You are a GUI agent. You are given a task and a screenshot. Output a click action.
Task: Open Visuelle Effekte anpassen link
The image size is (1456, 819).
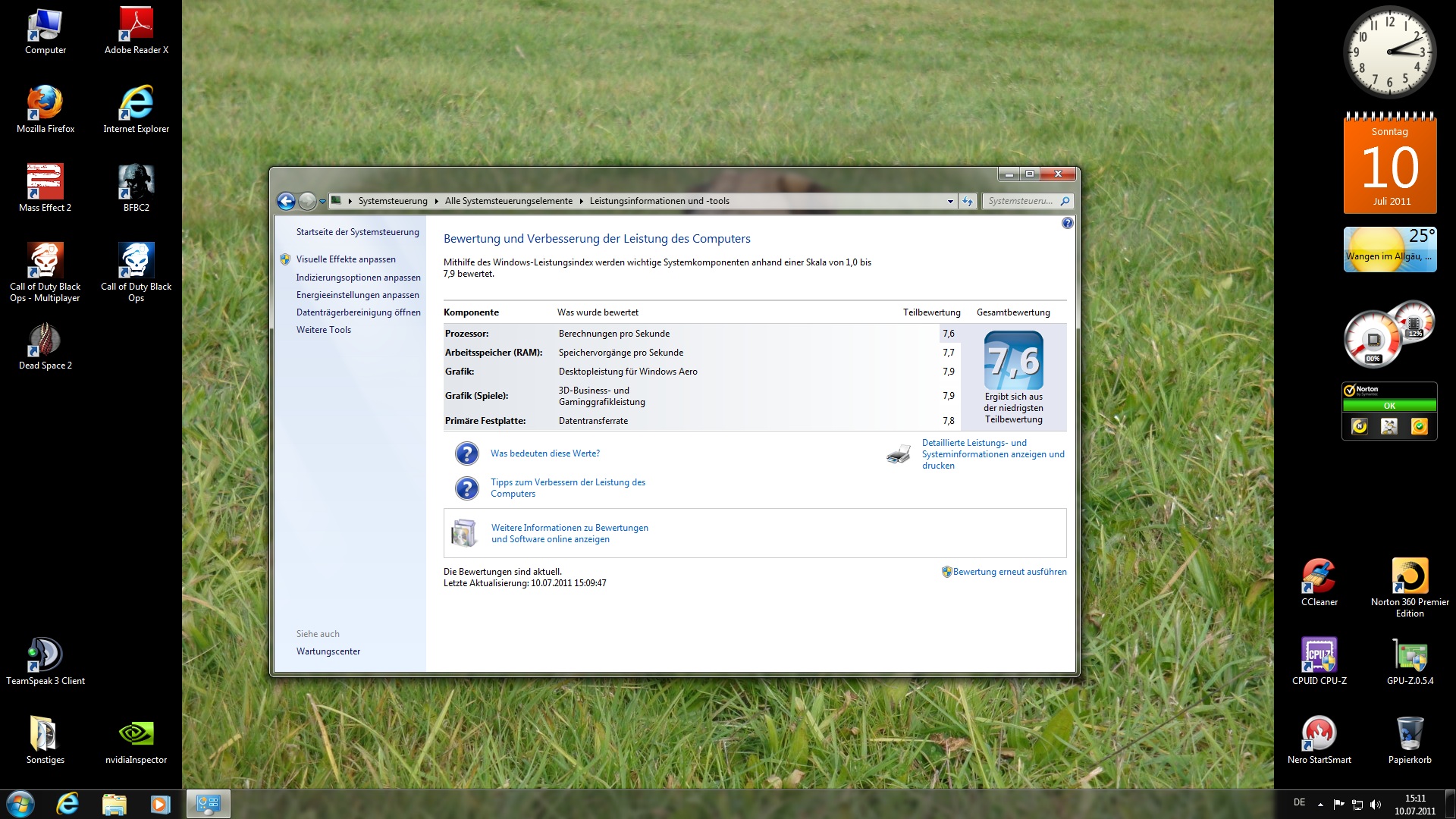tap(346, 259)
